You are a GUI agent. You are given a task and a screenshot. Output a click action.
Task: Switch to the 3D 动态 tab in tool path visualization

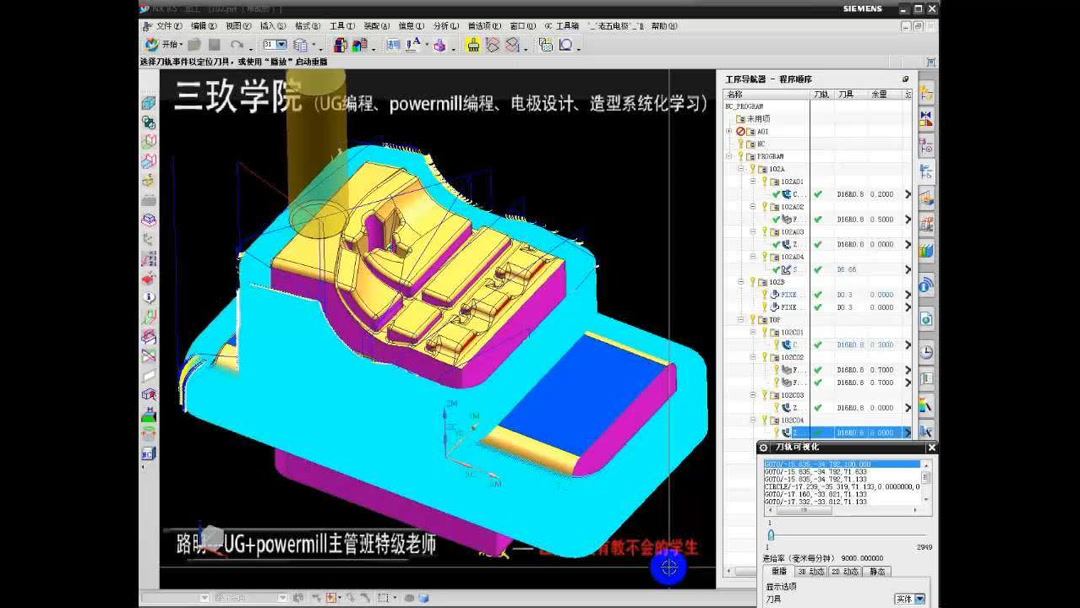812,571
